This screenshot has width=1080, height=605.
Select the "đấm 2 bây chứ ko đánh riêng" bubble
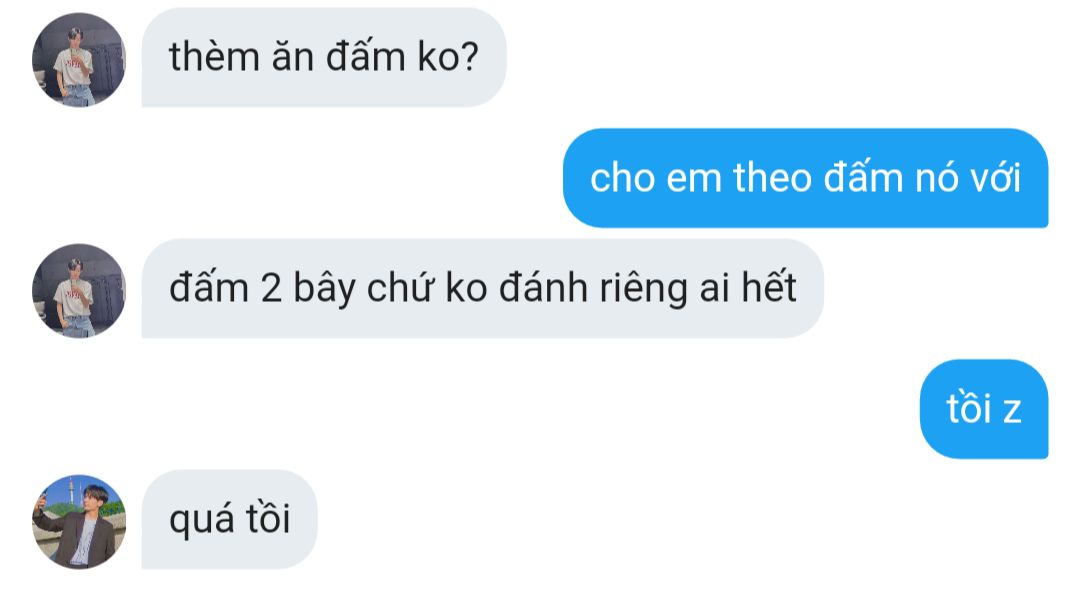coord(482,288)
